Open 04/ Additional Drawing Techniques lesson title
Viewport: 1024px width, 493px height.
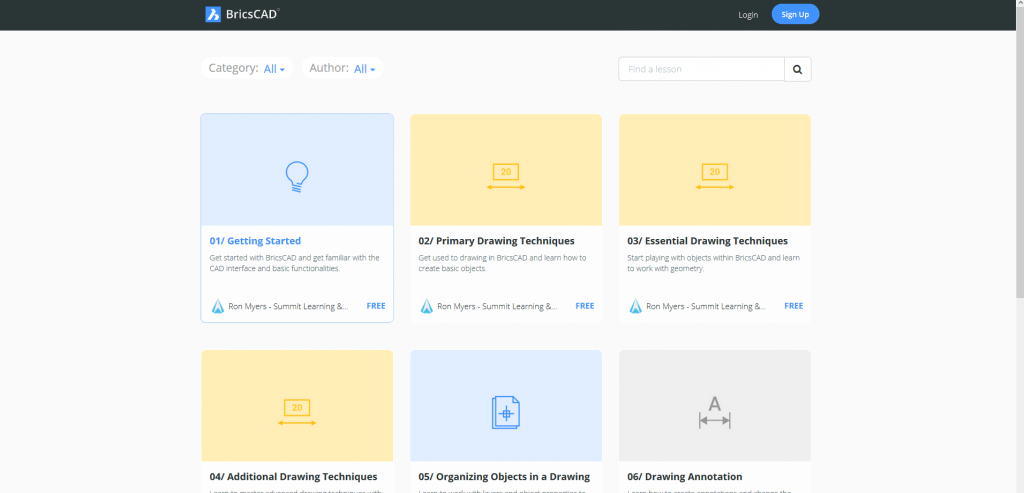pos(293,477)
